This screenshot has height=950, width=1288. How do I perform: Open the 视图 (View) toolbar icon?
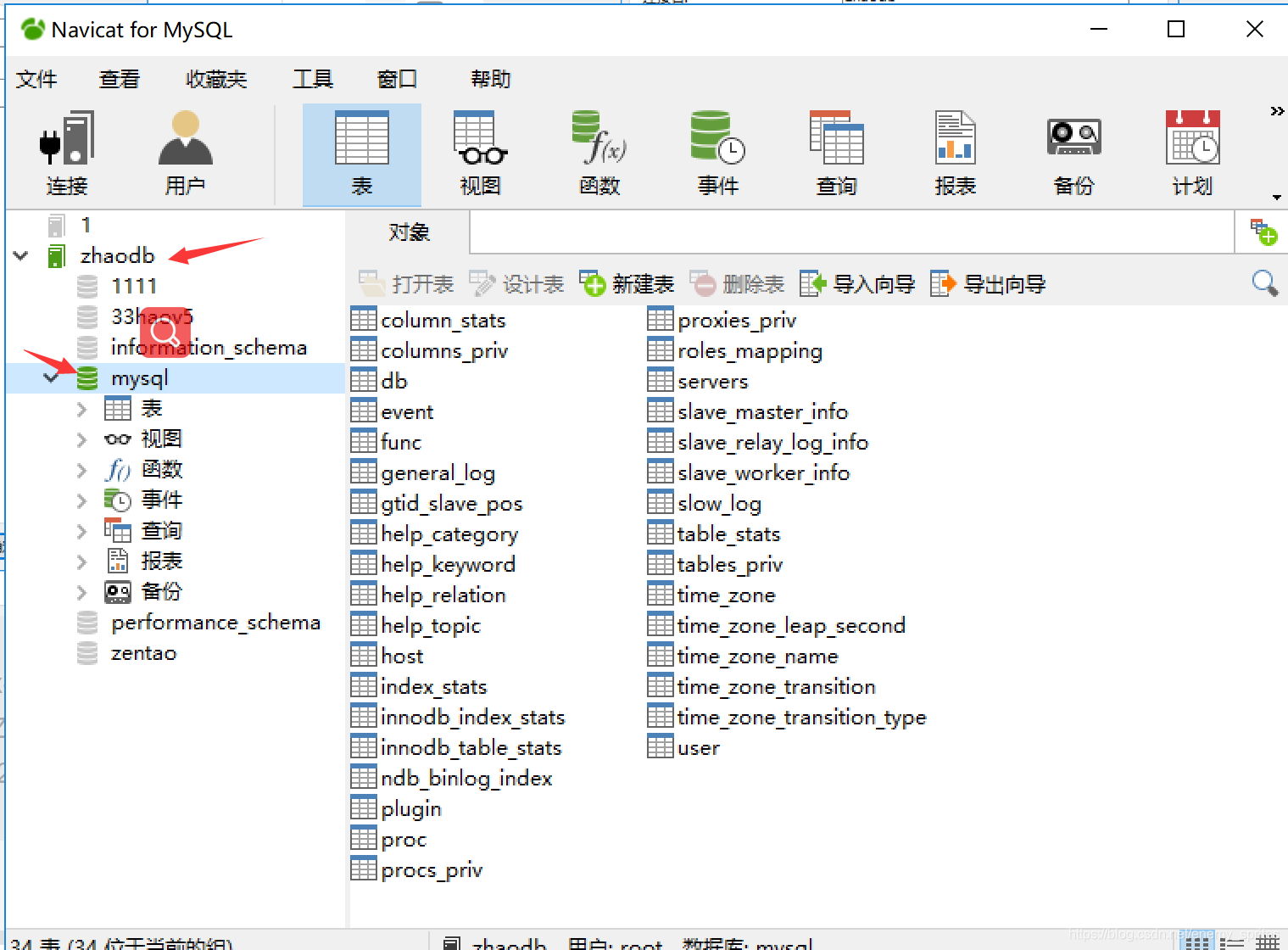tap(481, 154)
